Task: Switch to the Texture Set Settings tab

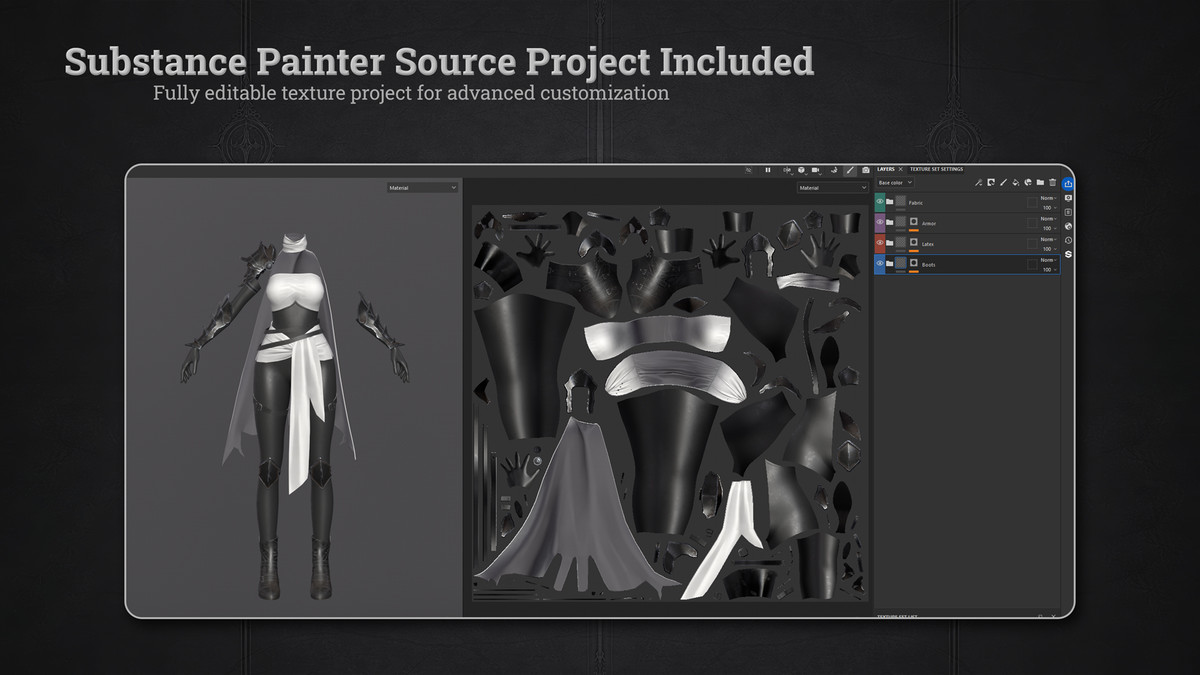Action: pyautogui.click(x=936, y=169)
